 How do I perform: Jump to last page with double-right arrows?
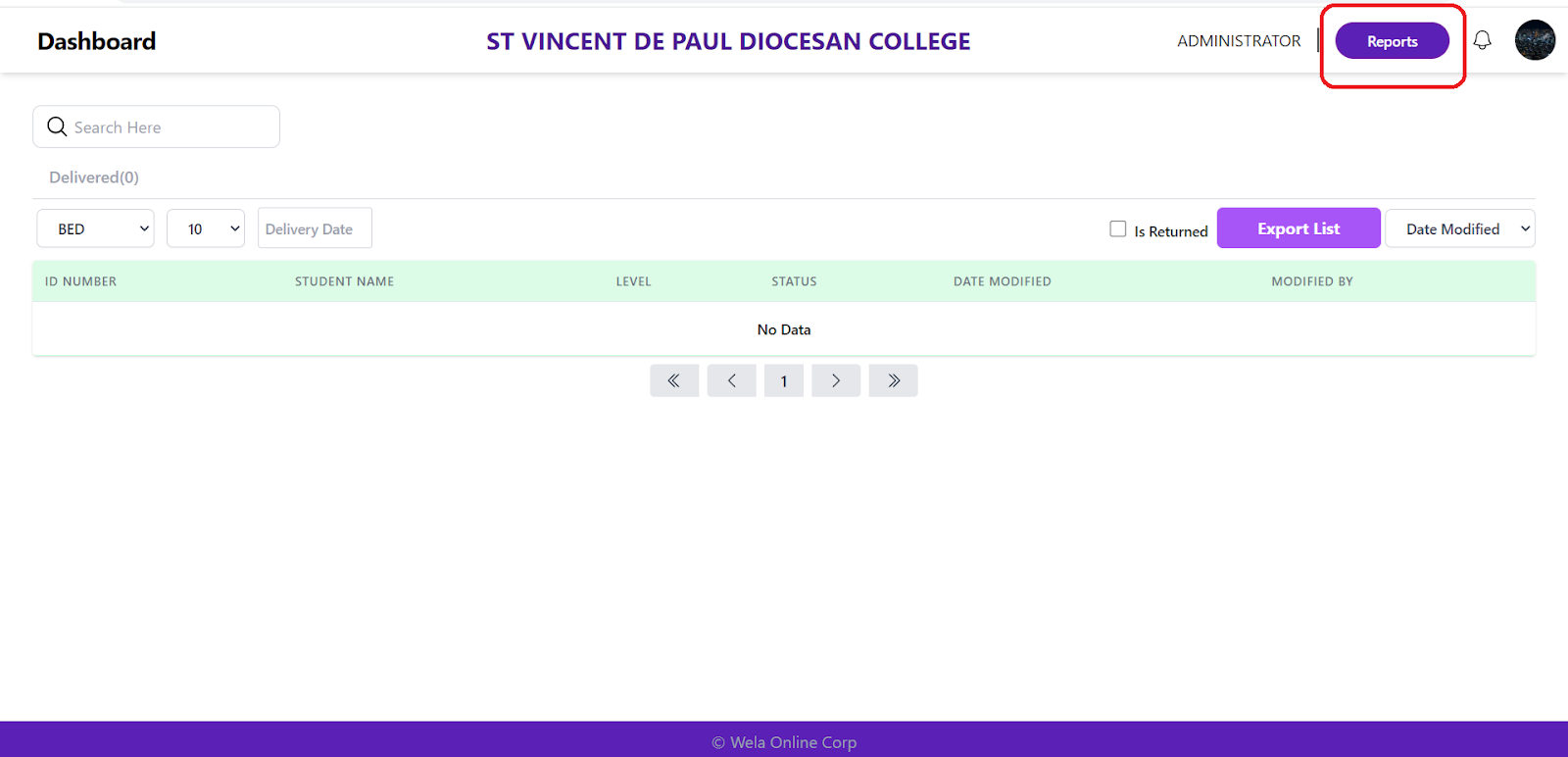pos(893,380)
